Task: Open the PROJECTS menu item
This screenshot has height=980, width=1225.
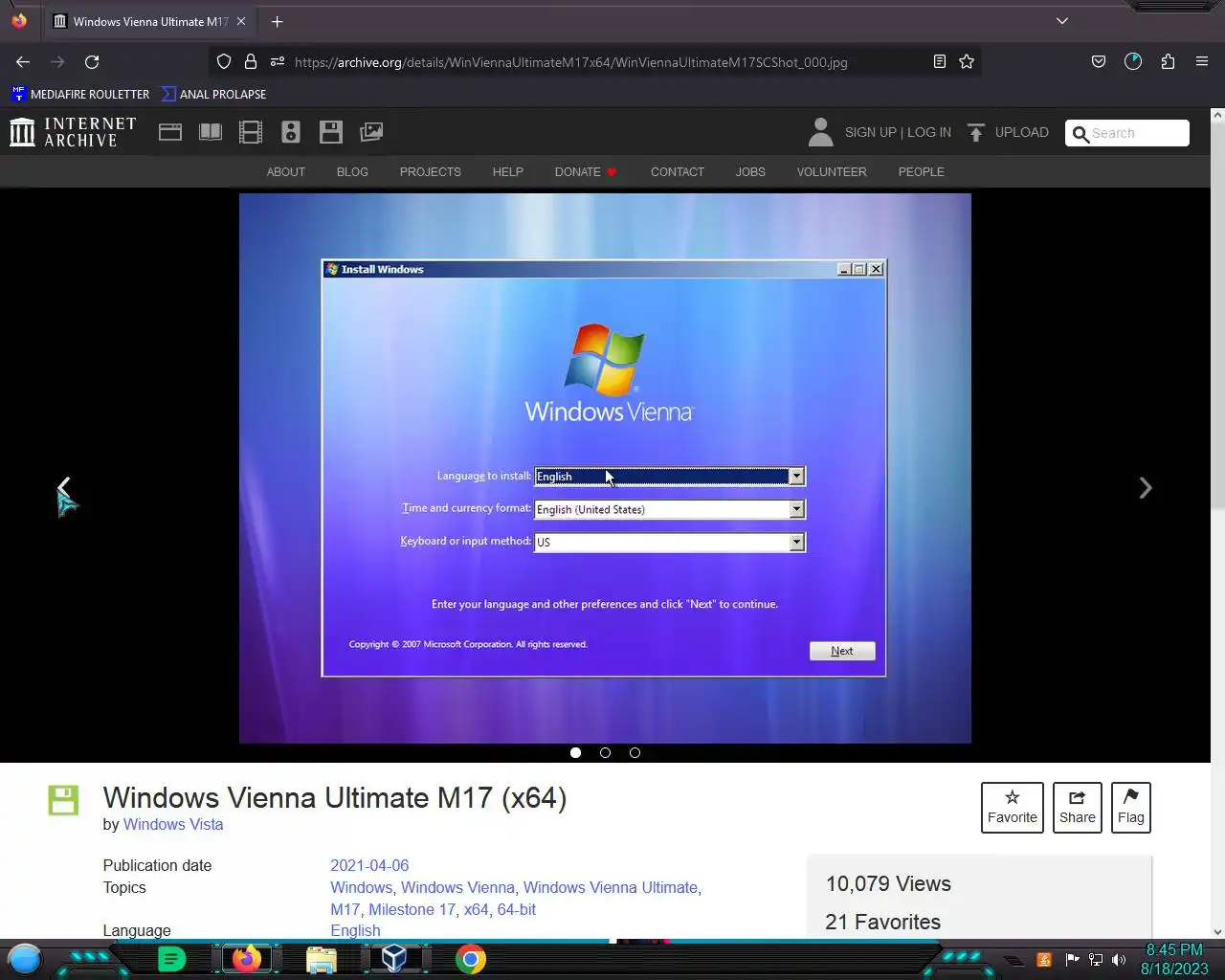Action: point(431,172)
